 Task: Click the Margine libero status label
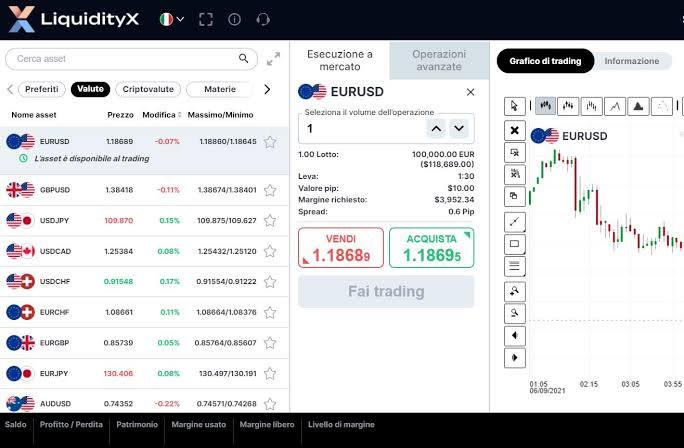click(267, 424)
